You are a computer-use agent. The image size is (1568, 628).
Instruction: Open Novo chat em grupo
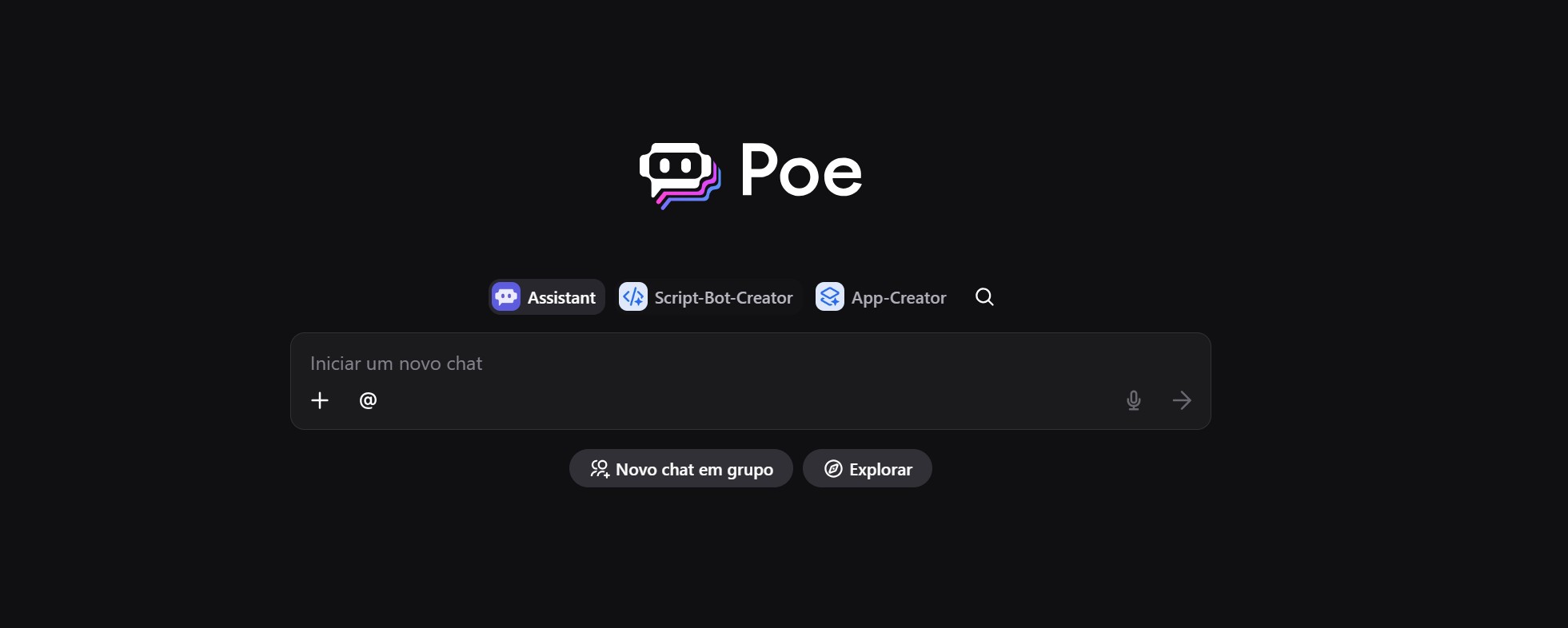(681, 468)
